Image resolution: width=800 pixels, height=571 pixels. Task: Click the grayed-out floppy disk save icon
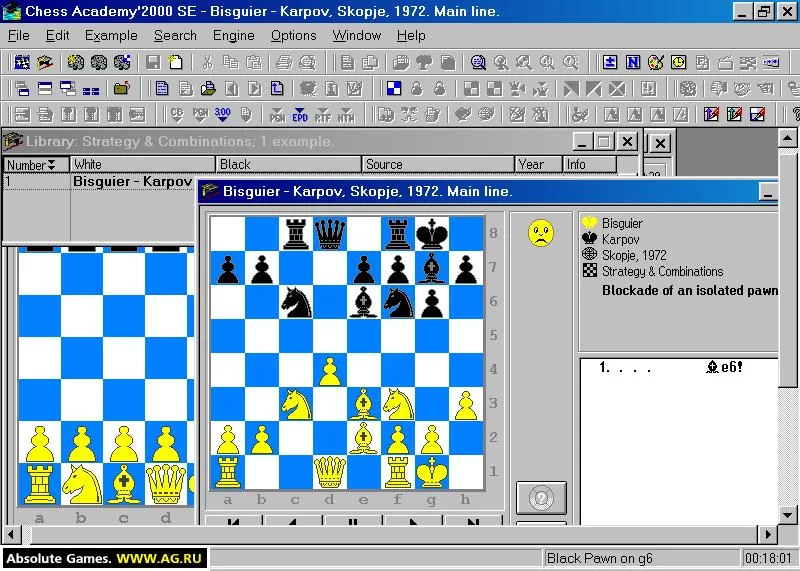pyautogui.click(x=153, y=62)
